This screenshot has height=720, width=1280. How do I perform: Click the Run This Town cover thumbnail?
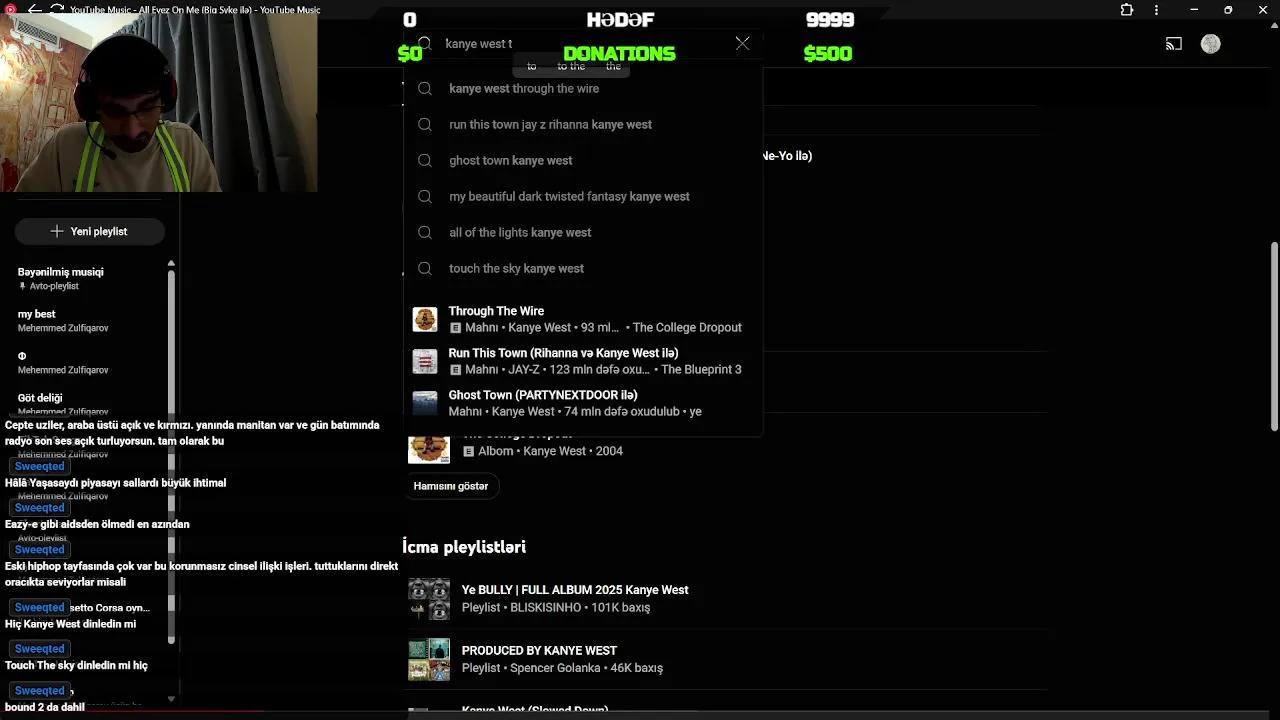[x=425, y=361]
